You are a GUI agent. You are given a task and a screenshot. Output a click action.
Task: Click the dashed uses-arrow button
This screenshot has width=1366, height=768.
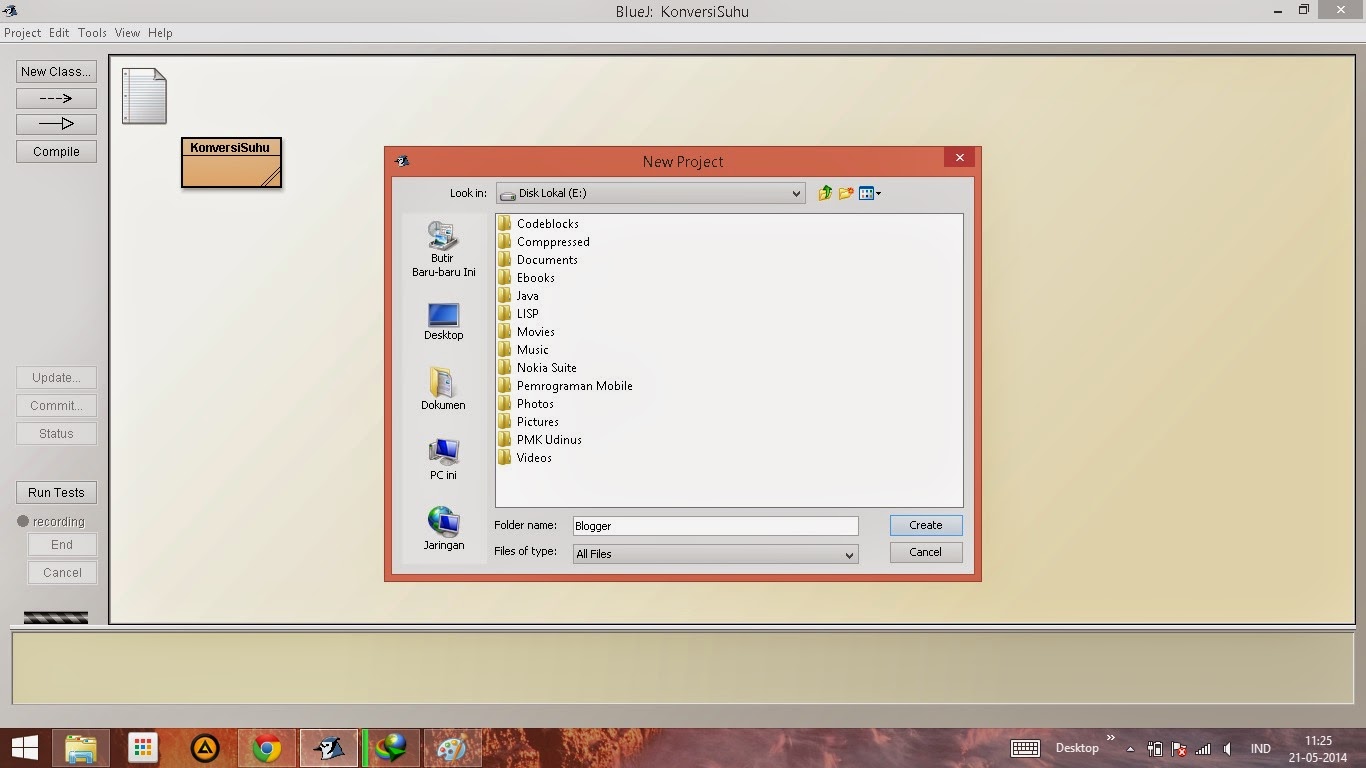[56, 98]
